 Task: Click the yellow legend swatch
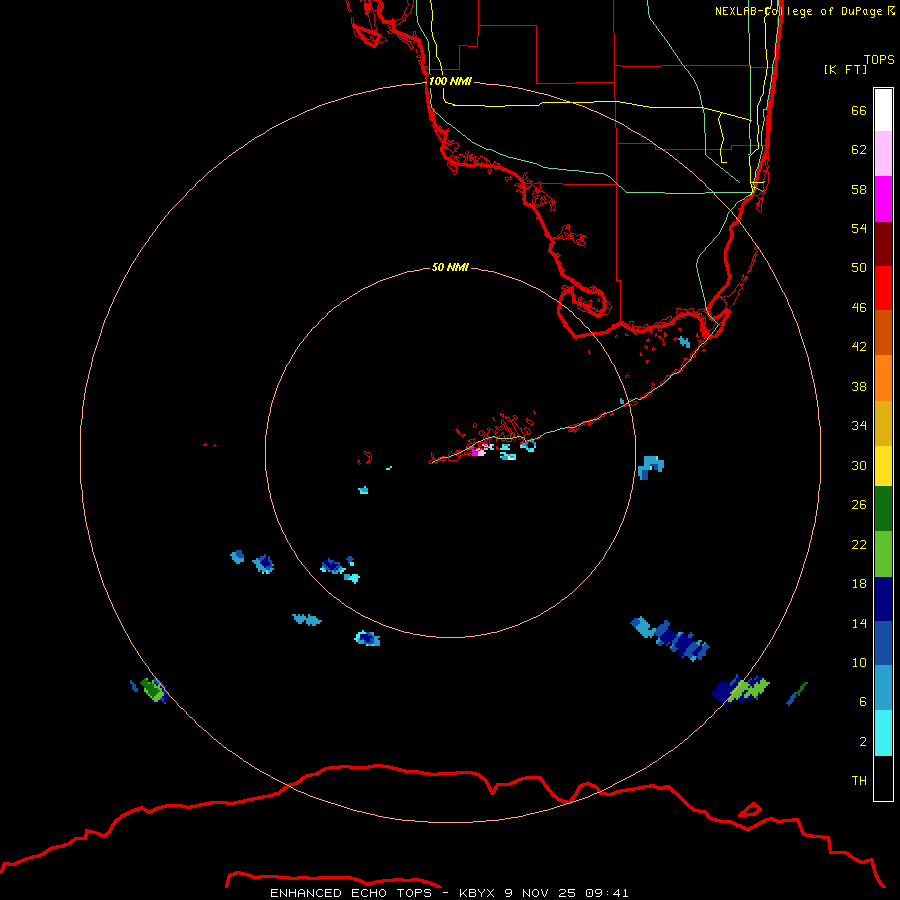point(883,465)
